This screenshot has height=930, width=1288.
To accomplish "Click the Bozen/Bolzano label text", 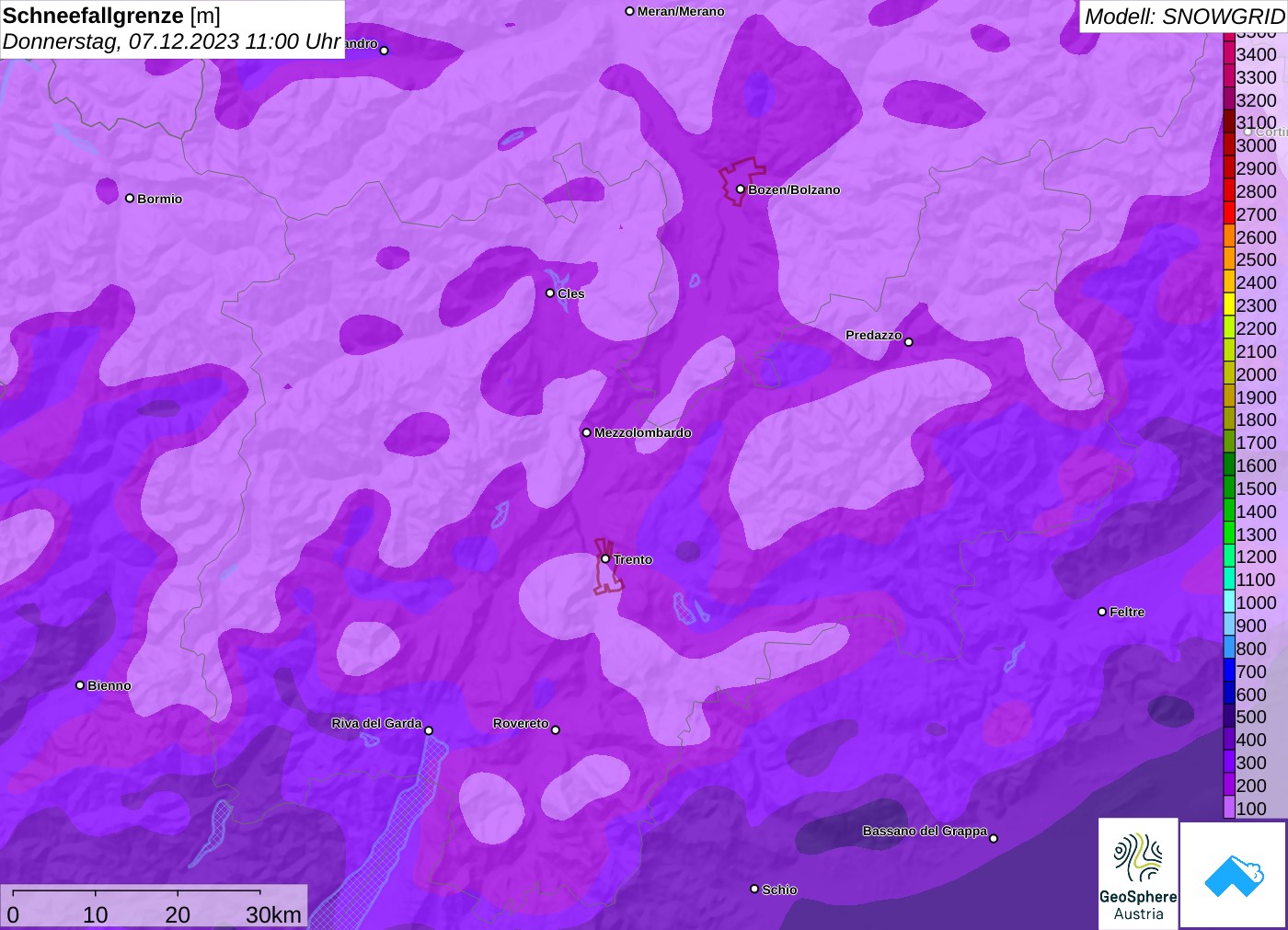I will point(794,189).
